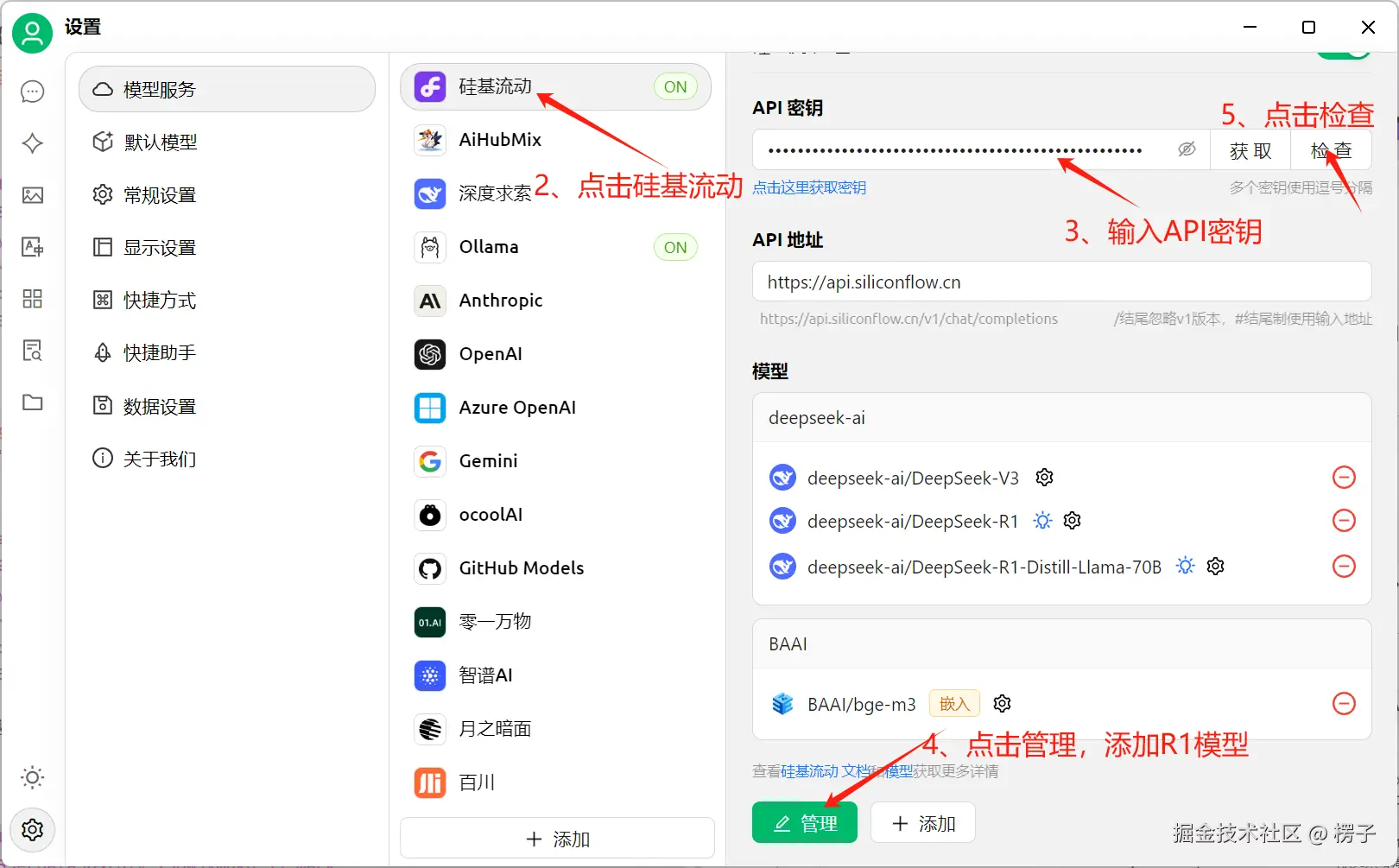The height and width of the screenshot is (868, 1399).
Task: Open the 点击这里获取密钥 link
Action: (809, 187)
